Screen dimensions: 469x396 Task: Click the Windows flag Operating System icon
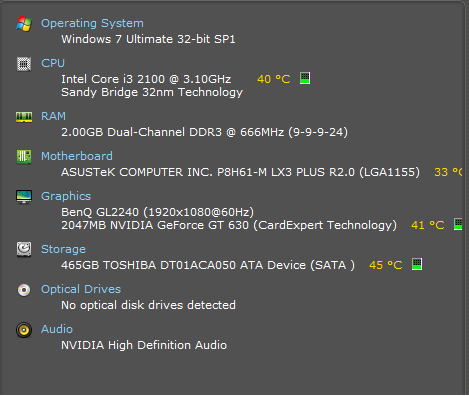point(24,24)
